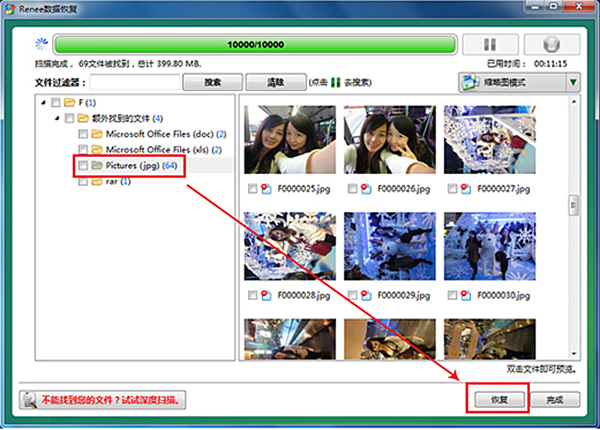
Task: Click the file icon beside F0000030.jpg
Action: [x=466, y=295]
